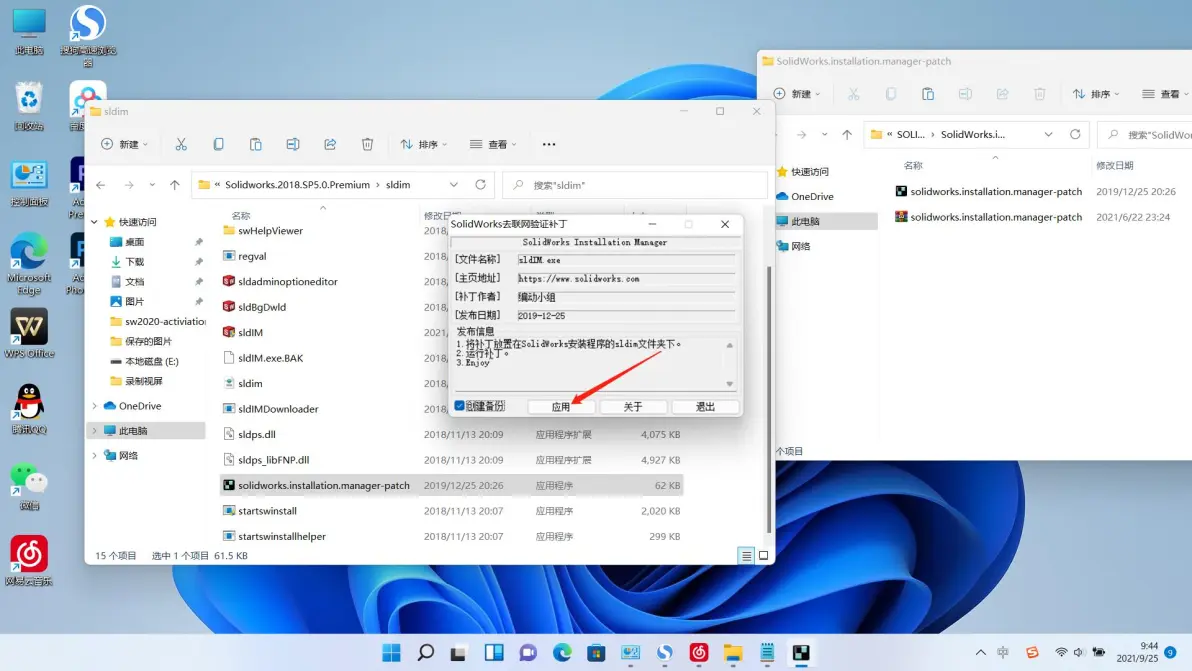Click Solidworks.2018.SP5.0.Premium in the address breadcrumb
Viewport: 1192px width, 671px height.
pos(297,185)
